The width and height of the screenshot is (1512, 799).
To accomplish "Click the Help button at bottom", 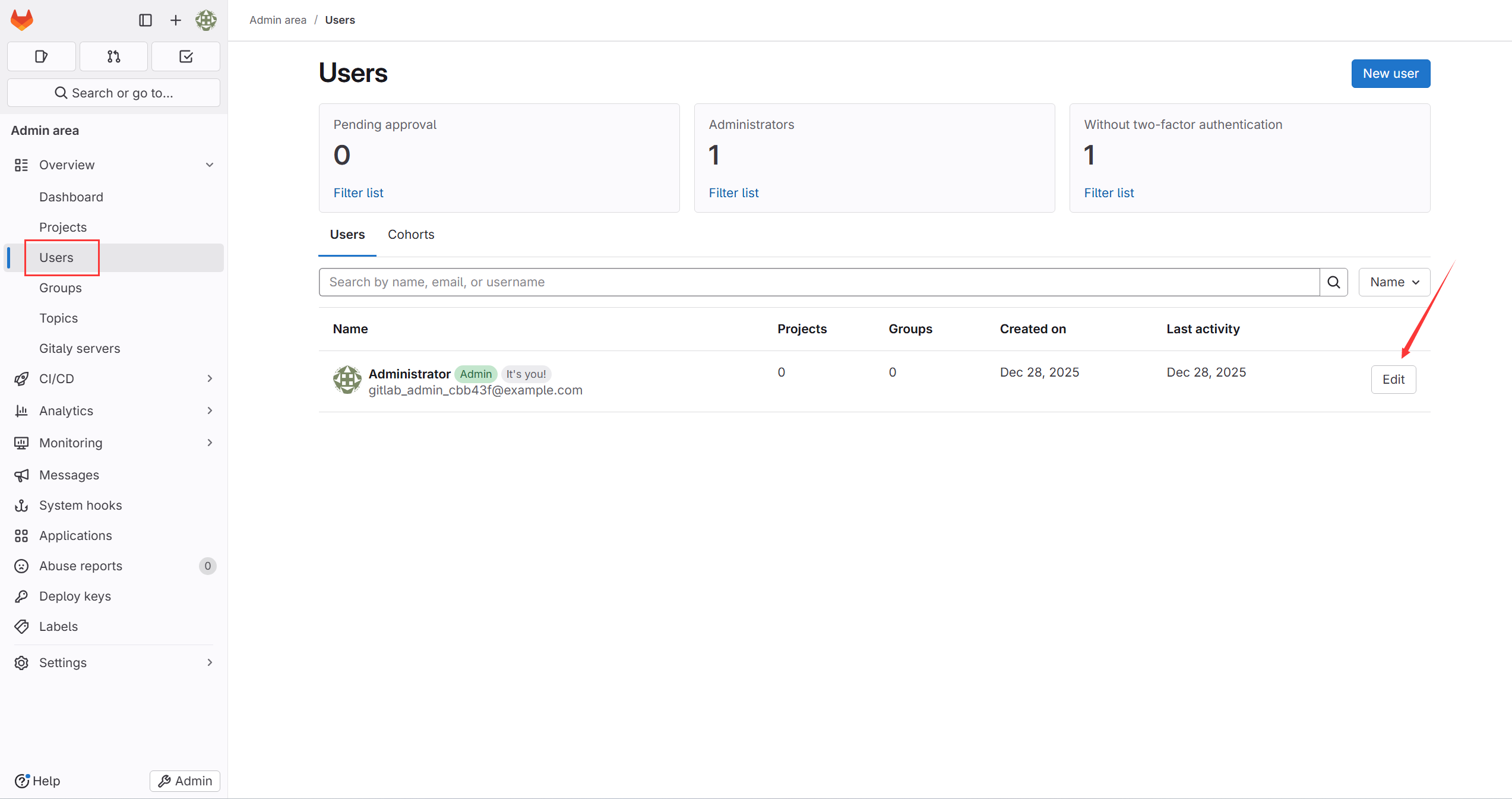I will (38, 781).
